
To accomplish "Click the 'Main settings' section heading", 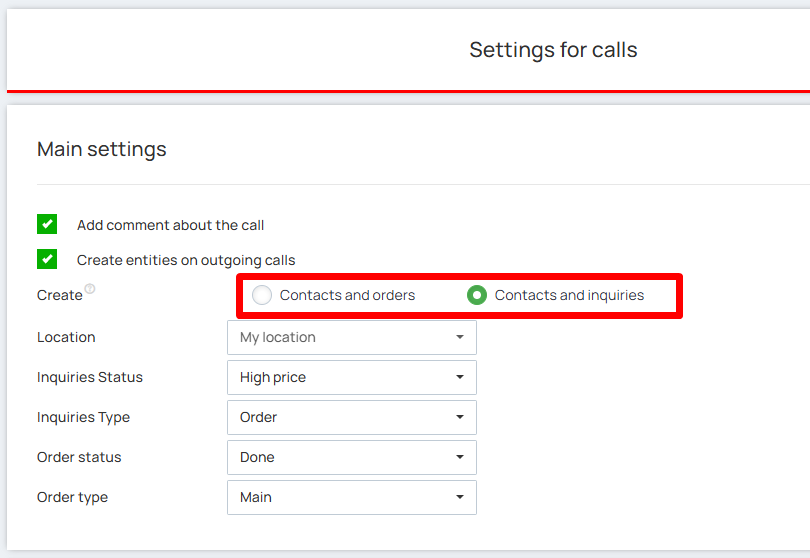I will 102,150.
